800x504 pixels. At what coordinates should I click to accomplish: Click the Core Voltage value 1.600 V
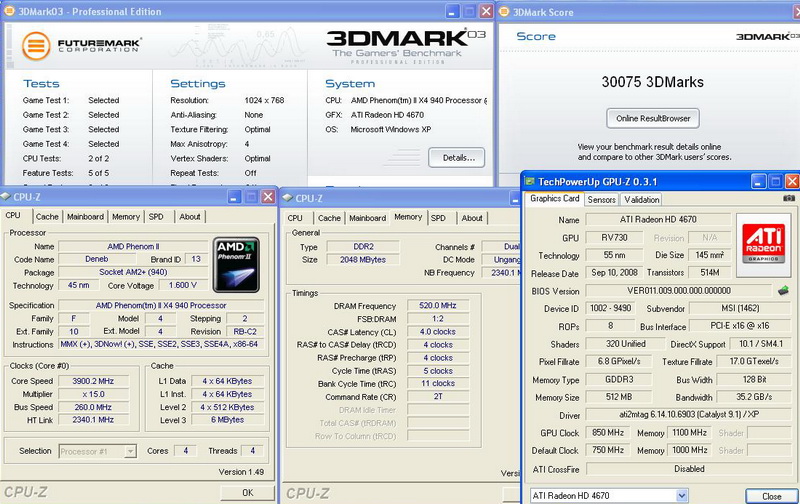tap(182, 285)
